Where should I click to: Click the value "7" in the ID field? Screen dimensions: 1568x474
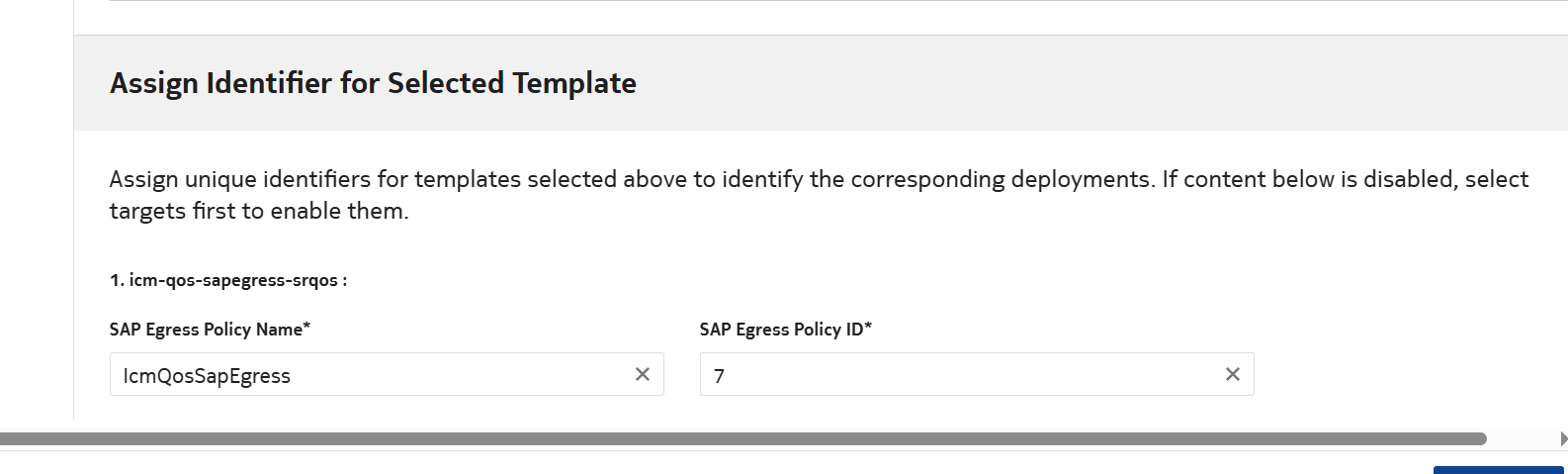(x=719, y=376)
